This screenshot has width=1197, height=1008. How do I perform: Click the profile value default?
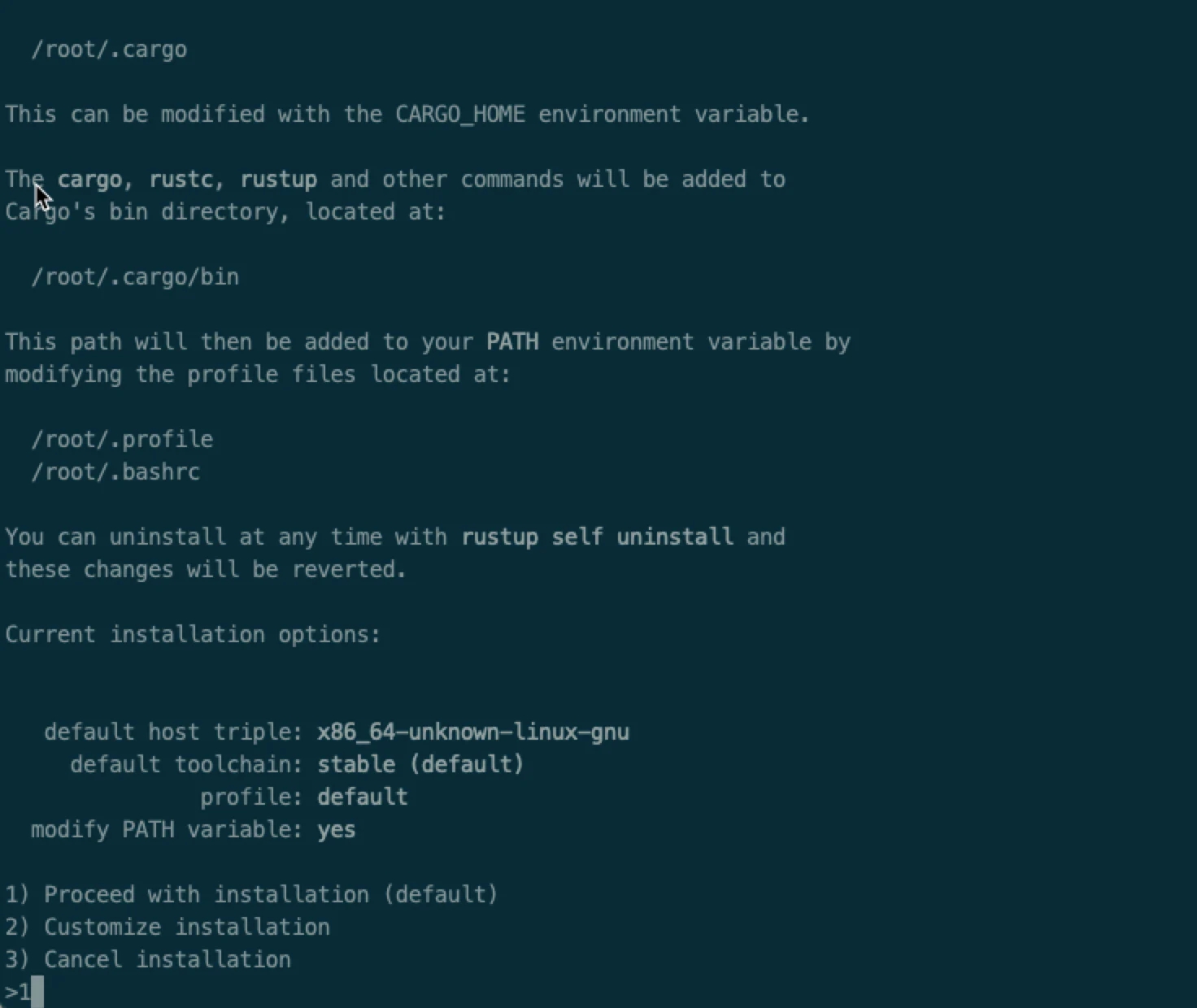tap(362, 797)
